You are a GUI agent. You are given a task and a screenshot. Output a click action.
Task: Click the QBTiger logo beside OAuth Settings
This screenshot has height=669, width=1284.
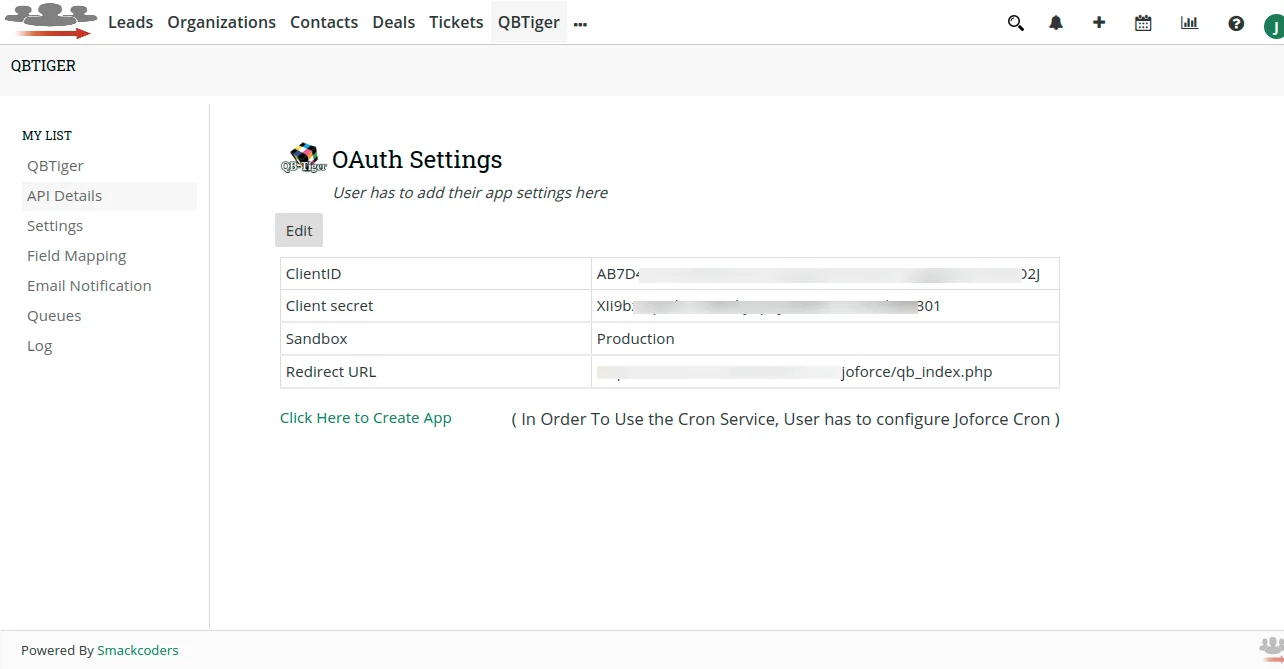[303, 157]
